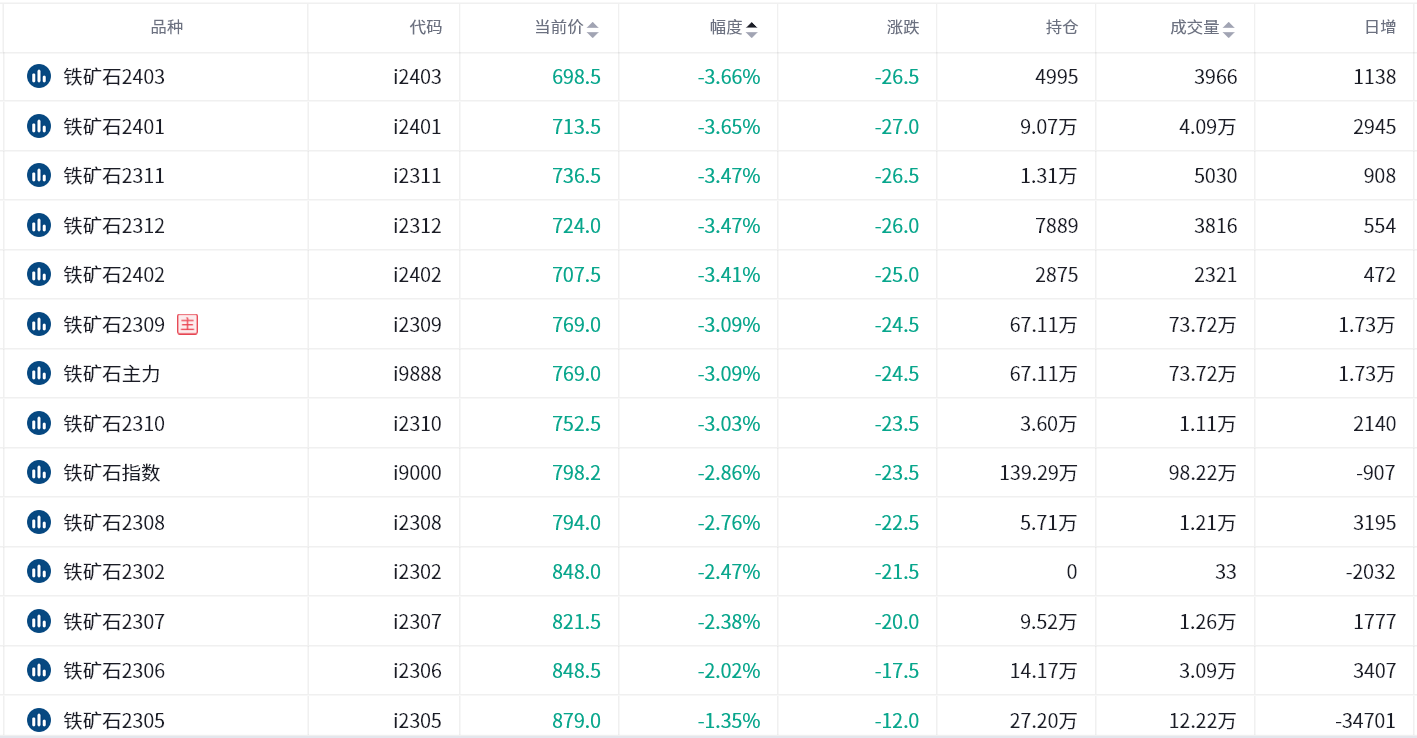Open the 铁矿石2402 contract name

[114, 275]
